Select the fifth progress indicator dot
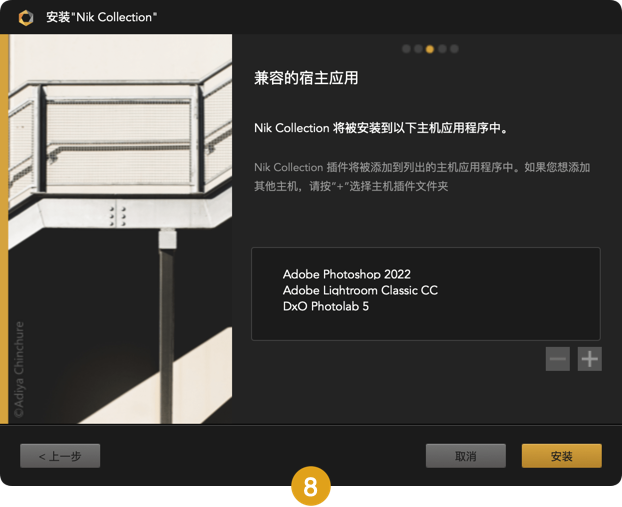This screenshot has width=622, height=507. (454, 49)
